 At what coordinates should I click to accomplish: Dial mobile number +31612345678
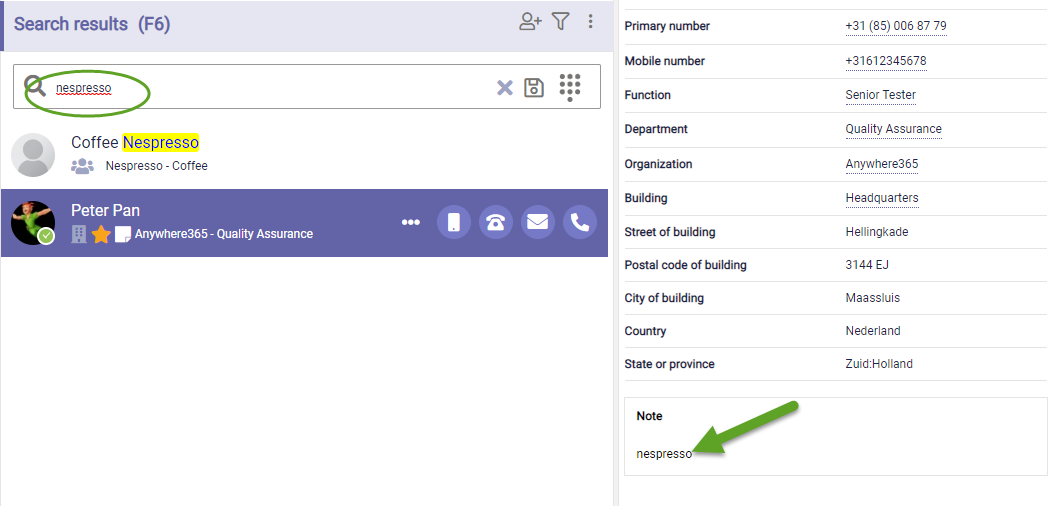point(885,61)
